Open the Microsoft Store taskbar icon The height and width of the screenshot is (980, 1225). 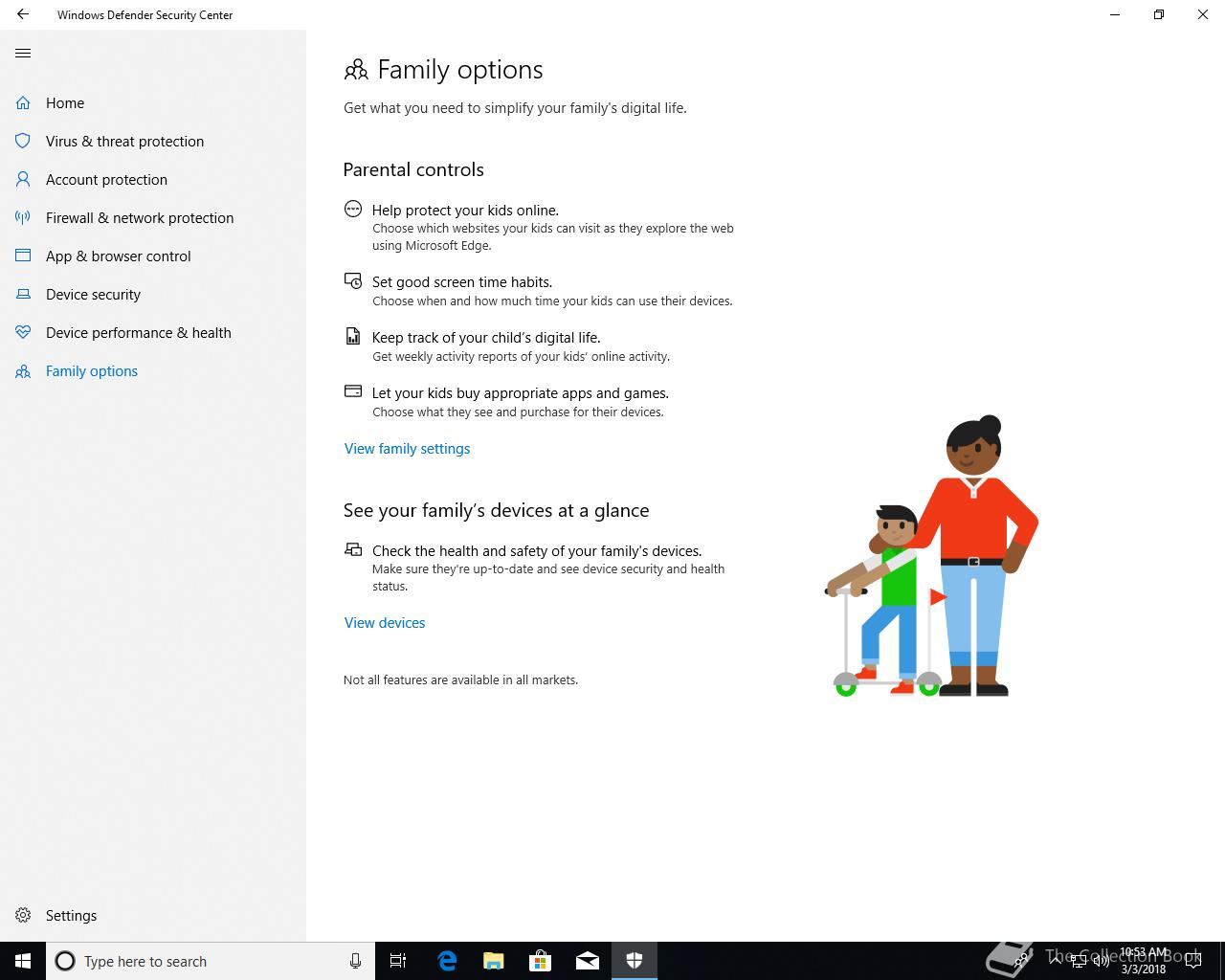541,961
